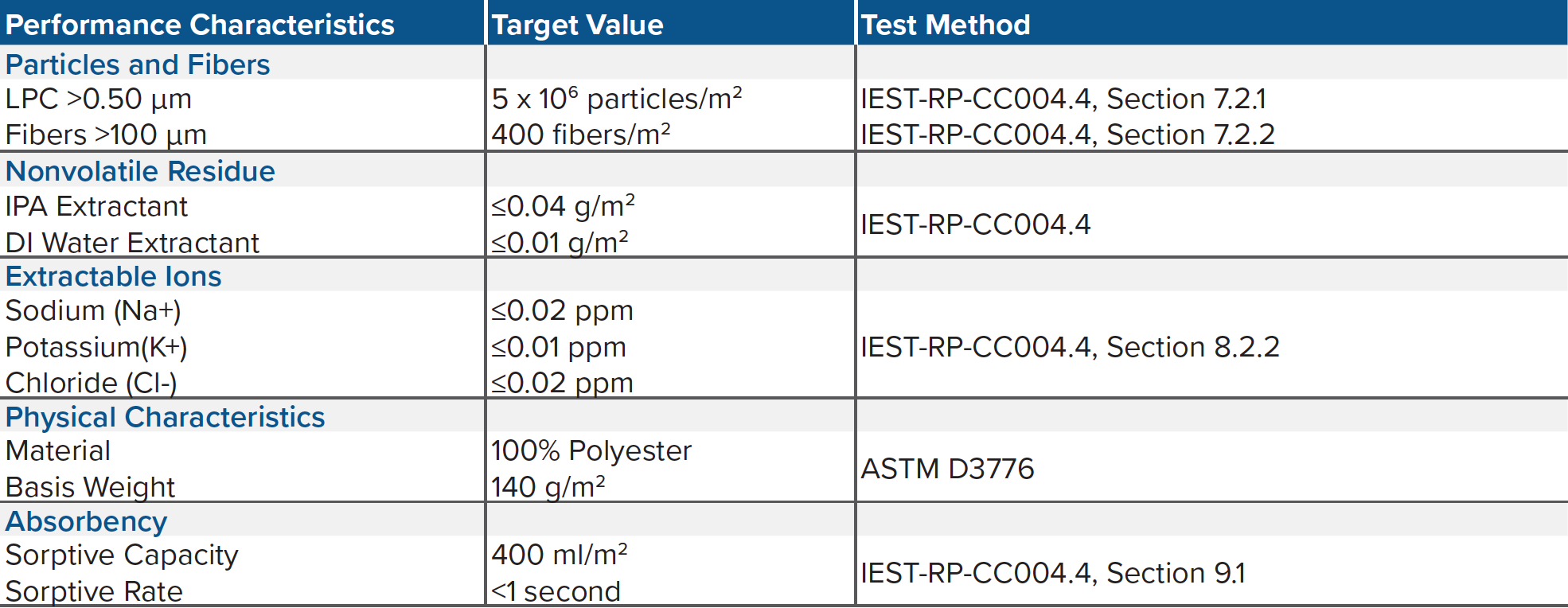This screenshot has height=608, width=1568.
Task: Click the Target Value column header
Action: [x=577, y=25]
